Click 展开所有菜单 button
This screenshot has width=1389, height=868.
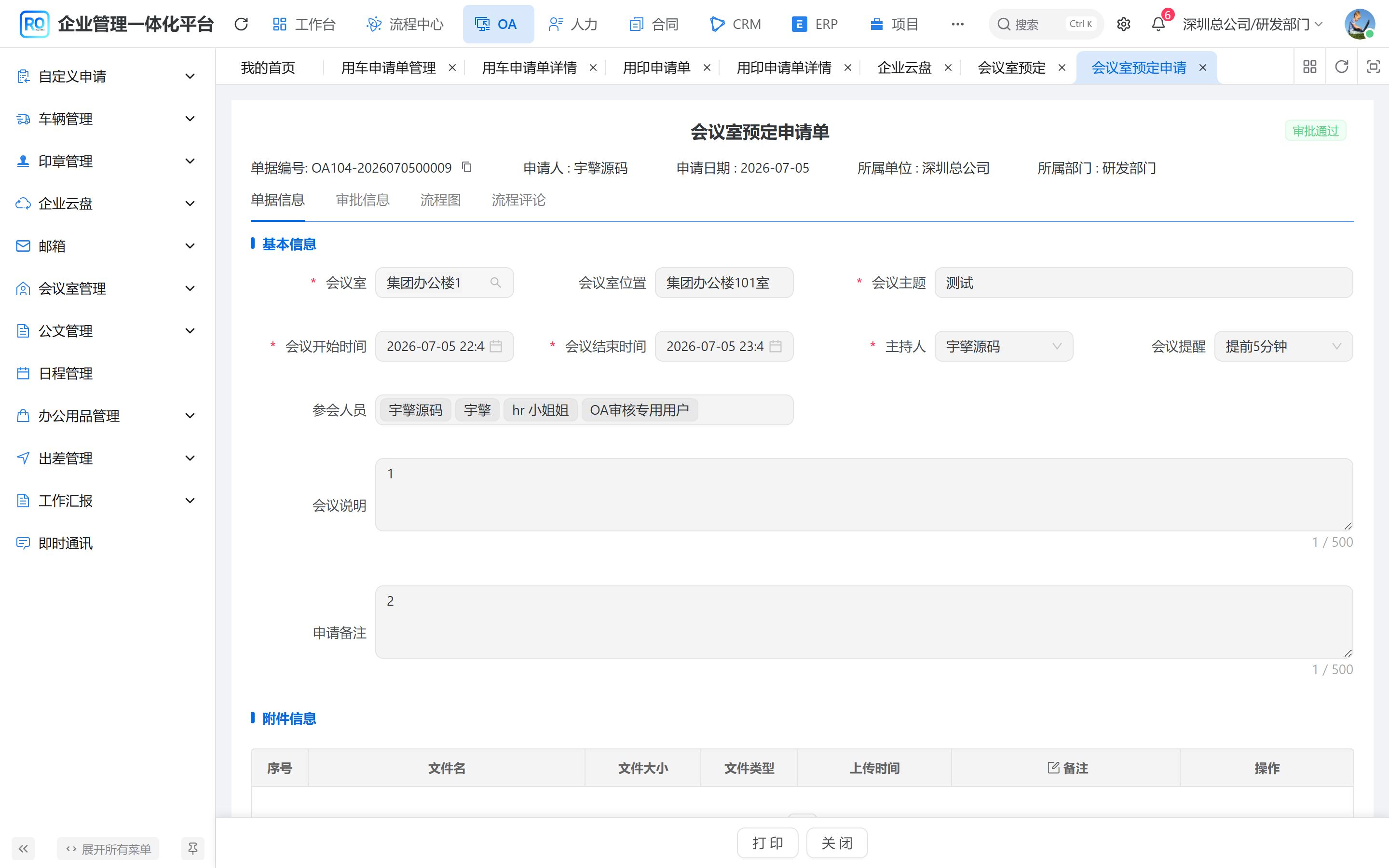(108, 849)
